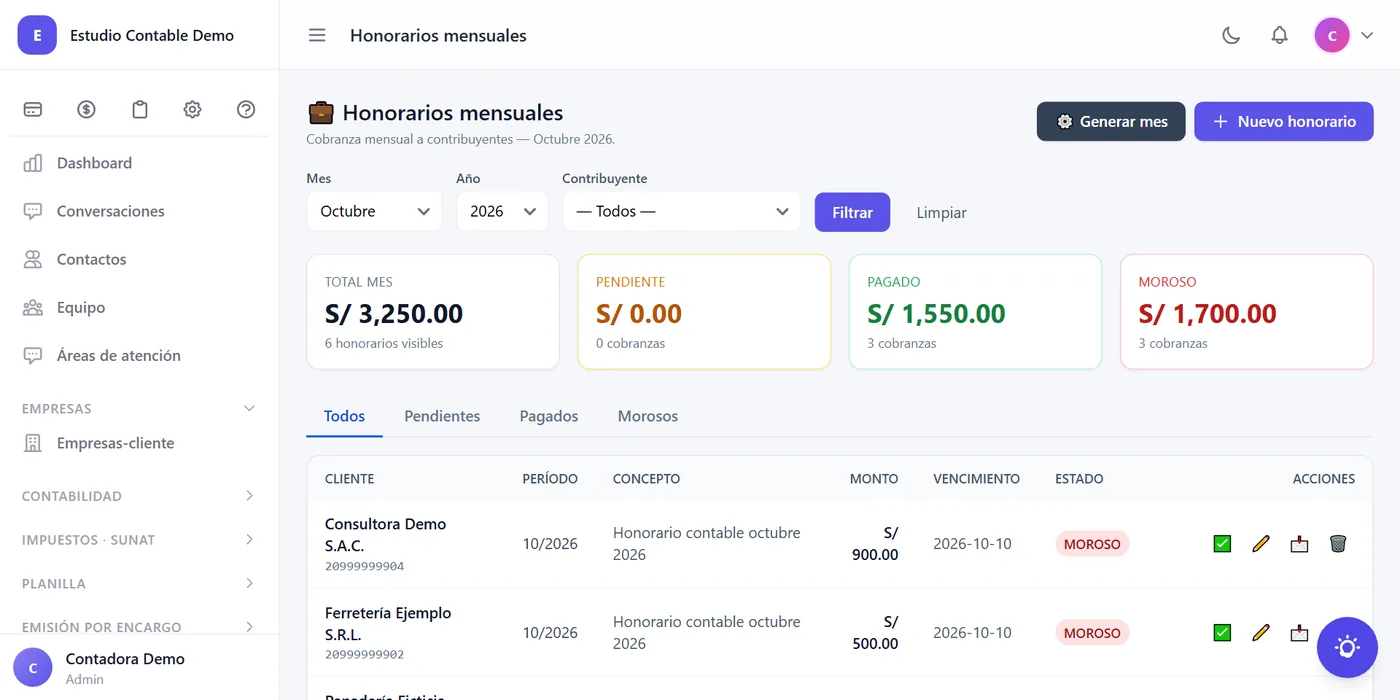Switch to the Morosos tab
Image resolution: width=1400 pixels, height=700 pixels.
pyautogui.click(x=648, y=416)
